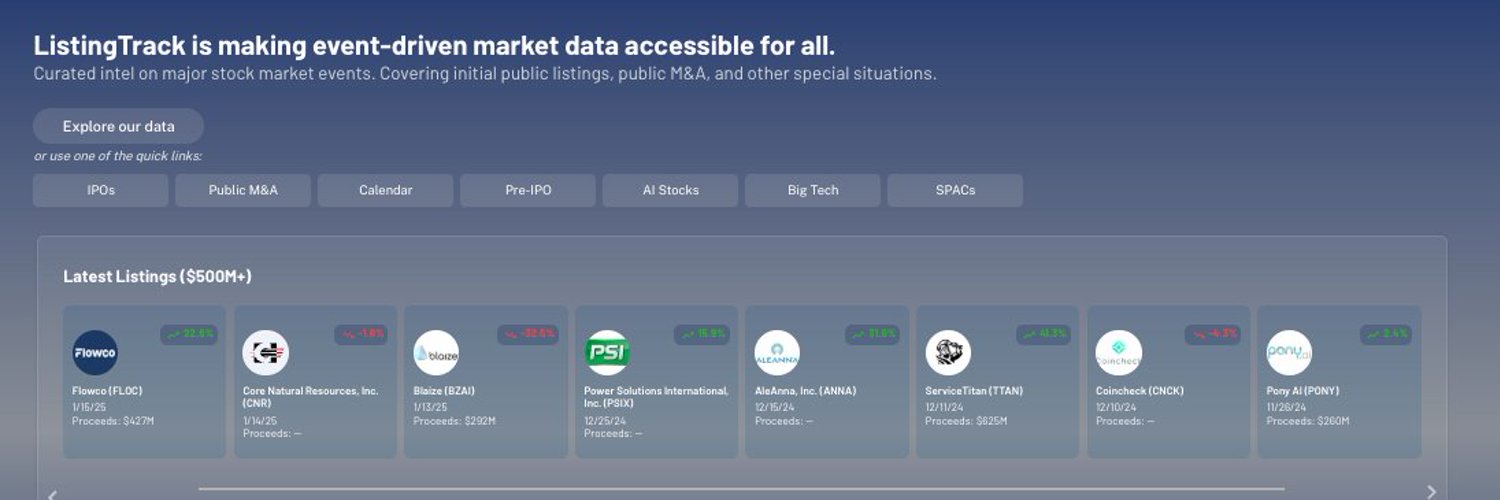This screenshot has width=1500, height=500.
Task: Click the Flowco company logo
Action: [95, 353]
